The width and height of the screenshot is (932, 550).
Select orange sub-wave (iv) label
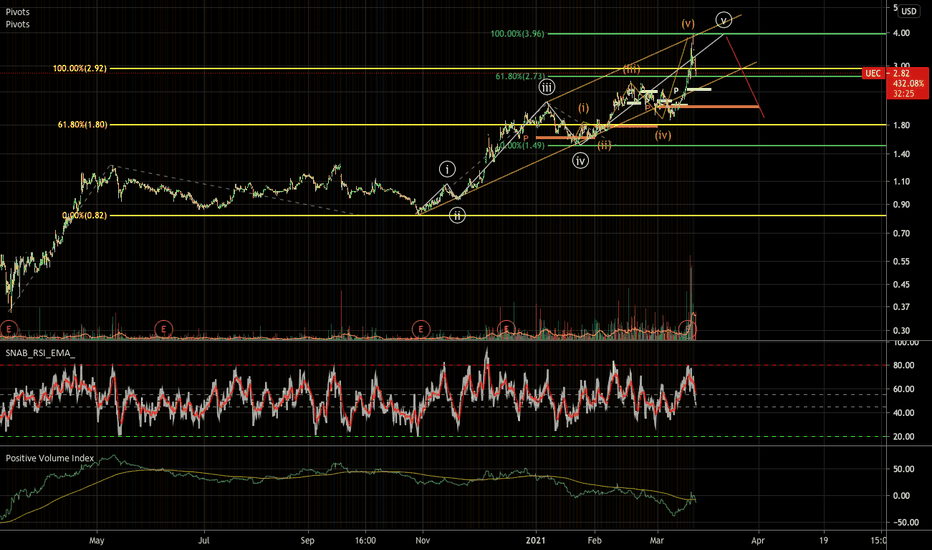click(x=663, y=136)
